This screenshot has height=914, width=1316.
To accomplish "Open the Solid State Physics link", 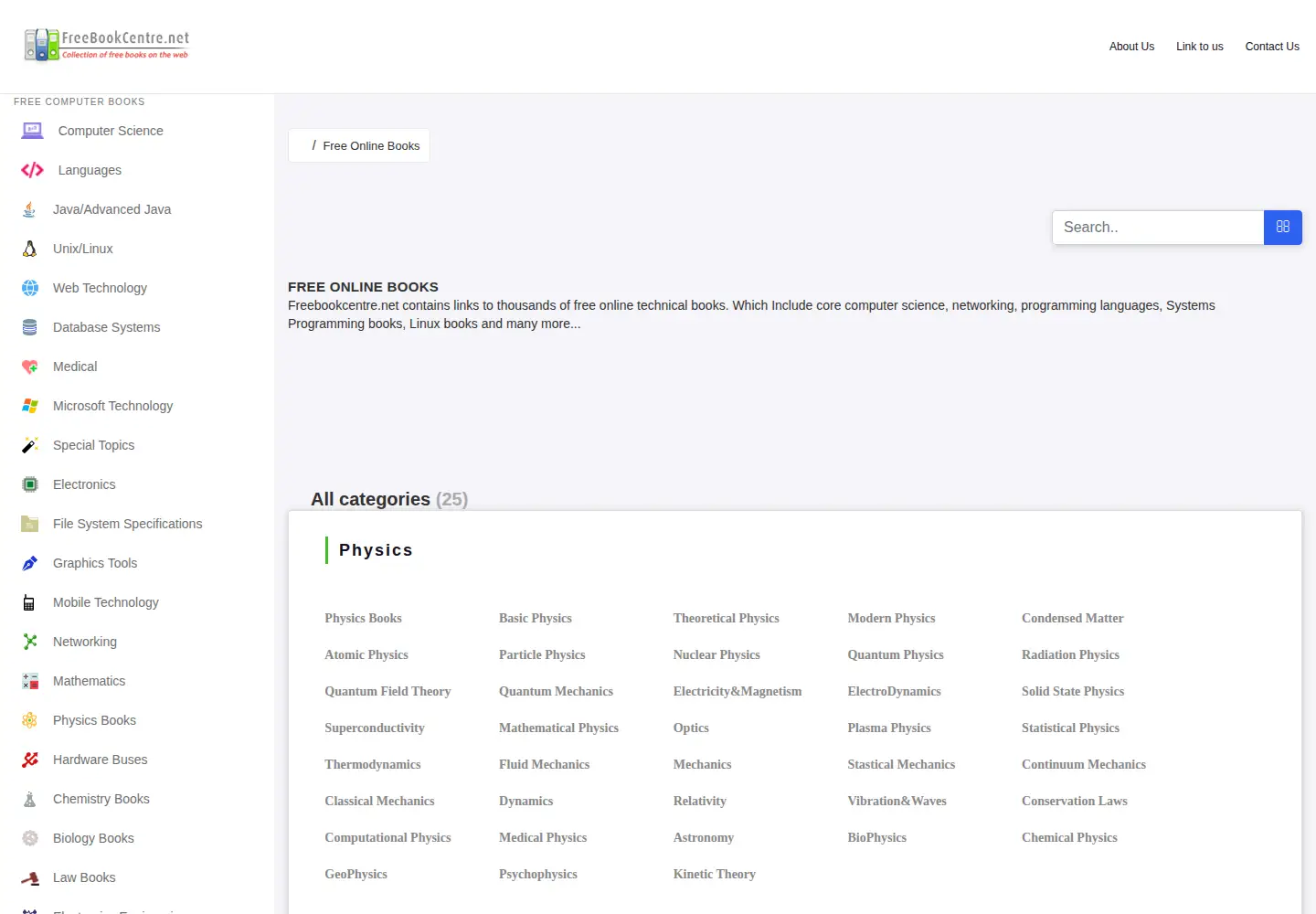I will 1073,691.
